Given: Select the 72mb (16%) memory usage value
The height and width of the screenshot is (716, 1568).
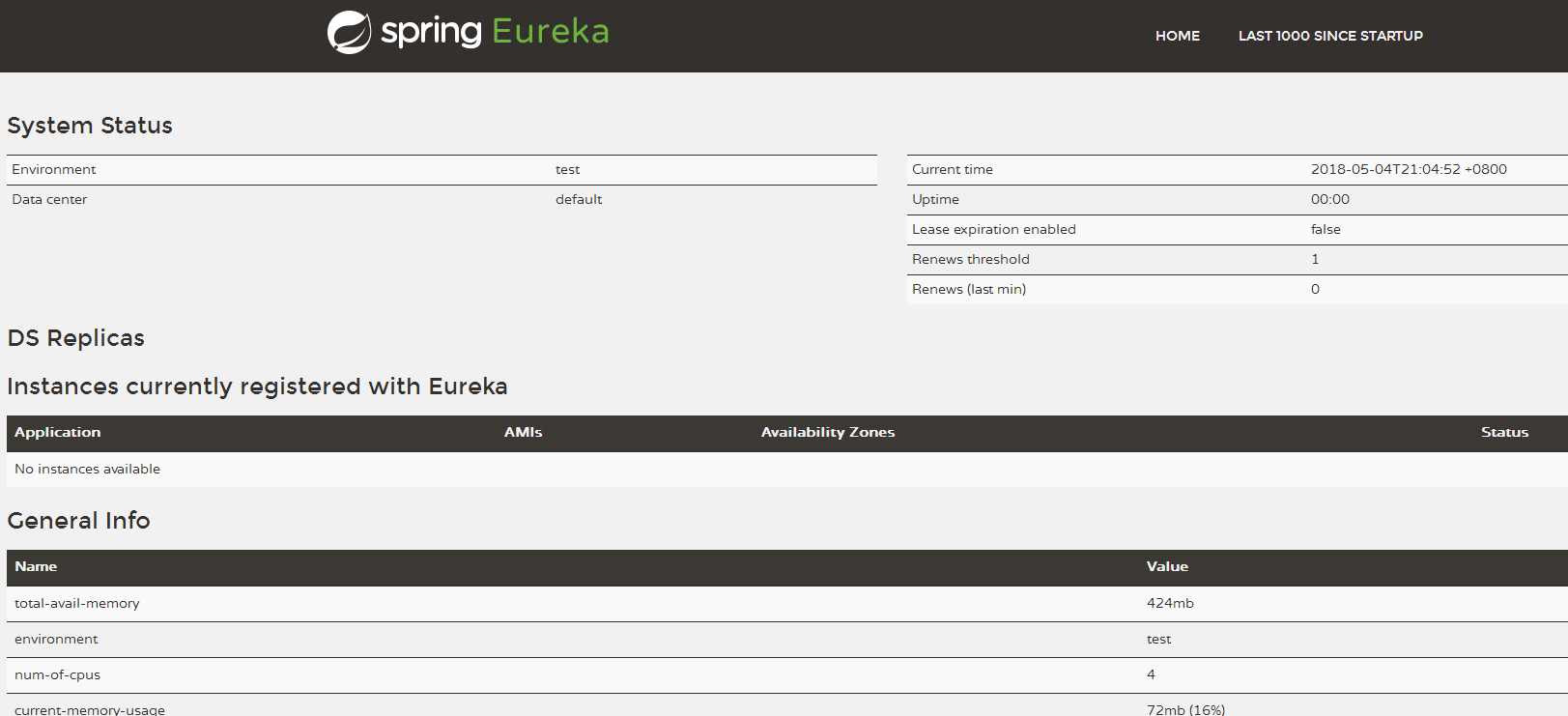Looking at the screenshot, I should pyautogui.click(x=1185, y=709).
